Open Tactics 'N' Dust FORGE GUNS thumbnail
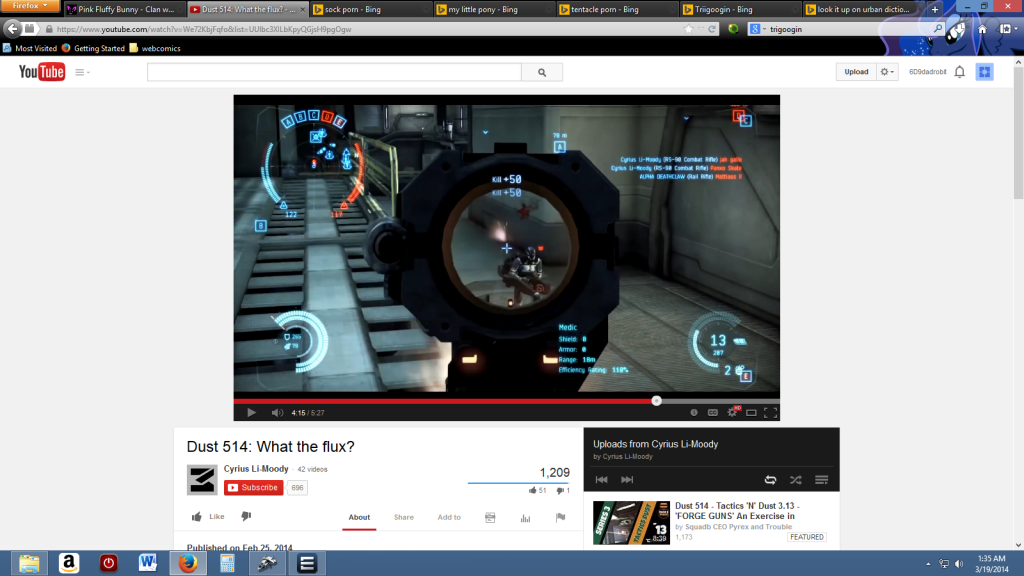1024x576 pixels. [x=632, y=522]
